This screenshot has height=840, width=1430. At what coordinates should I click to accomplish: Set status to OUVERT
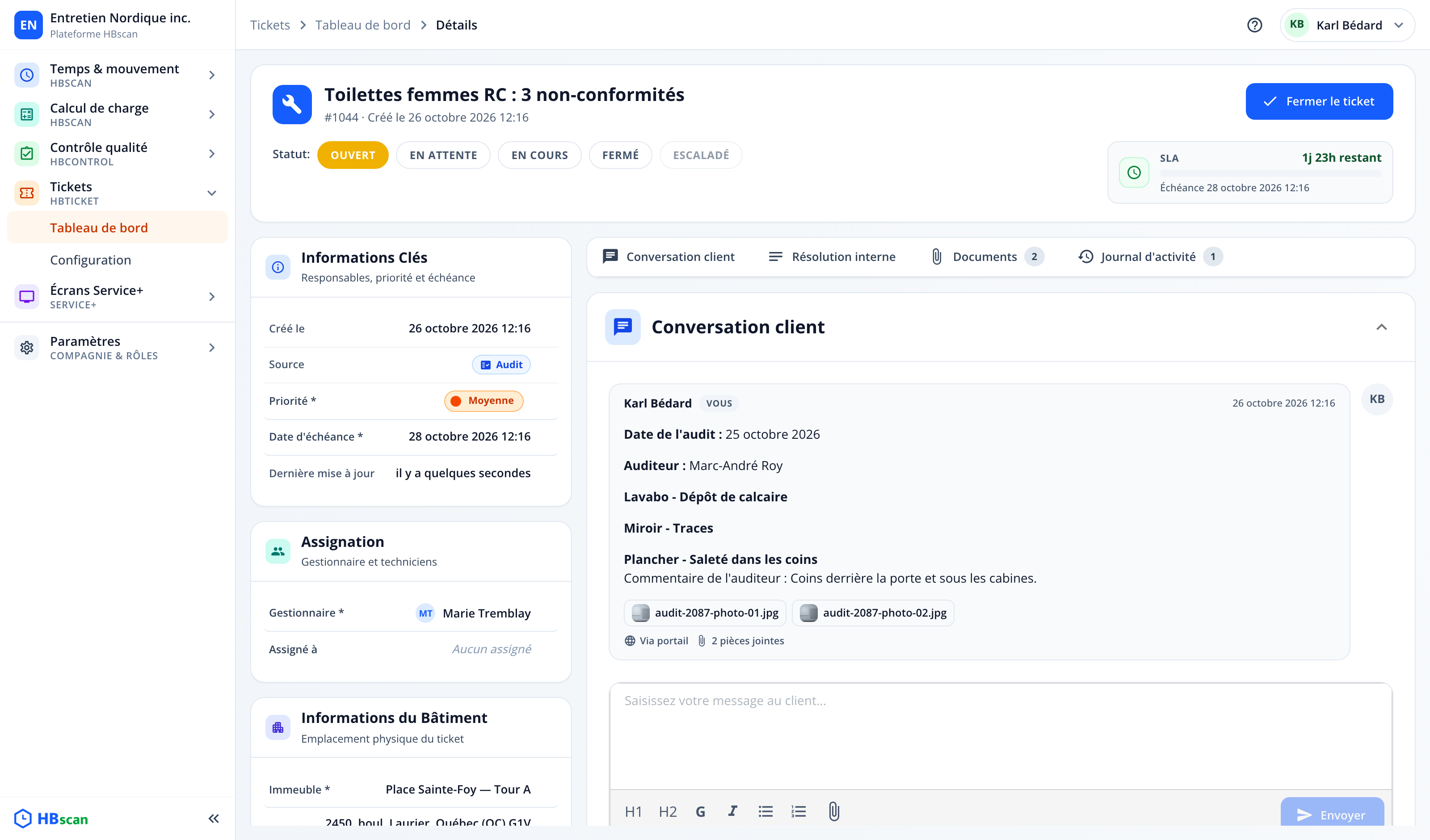353,155
